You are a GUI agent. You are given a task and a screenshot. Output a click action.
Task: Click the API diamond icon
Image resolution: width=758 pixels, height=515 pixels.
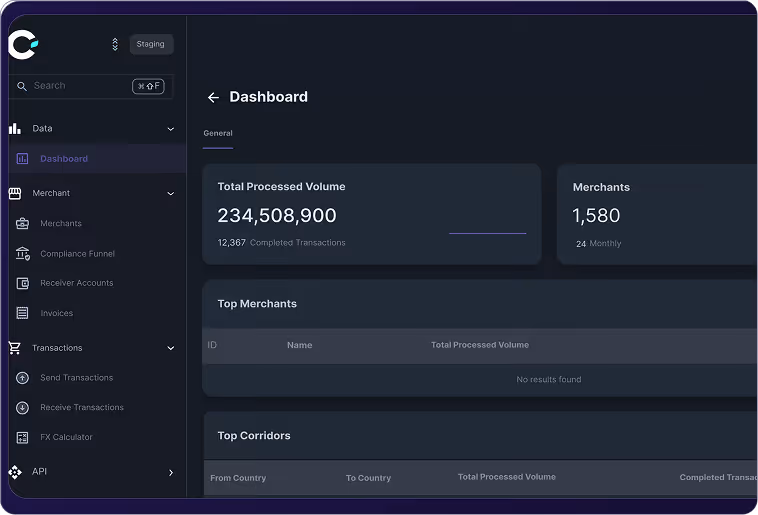coord(15,472)
